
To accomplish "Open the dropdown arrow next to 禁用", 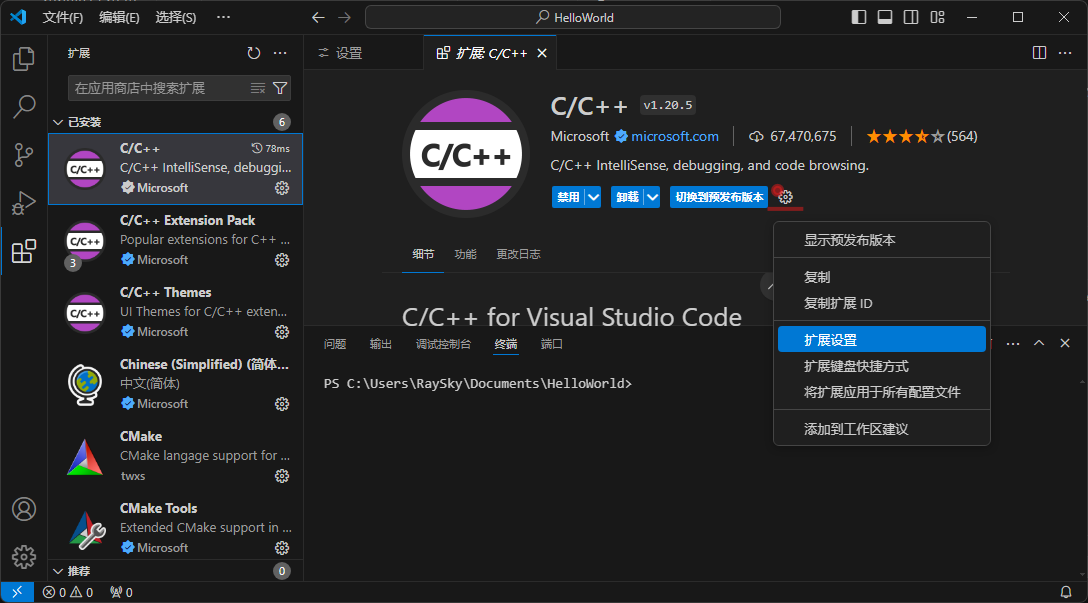I will coord(593,197).
